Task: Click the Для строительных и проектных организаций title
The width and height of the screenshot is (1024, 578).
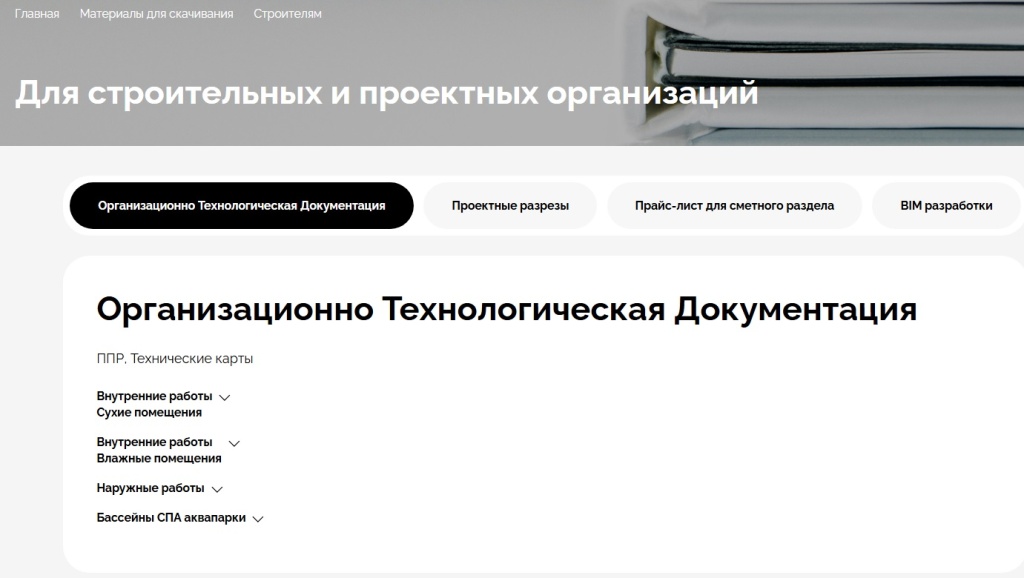Action: point(382,91)
